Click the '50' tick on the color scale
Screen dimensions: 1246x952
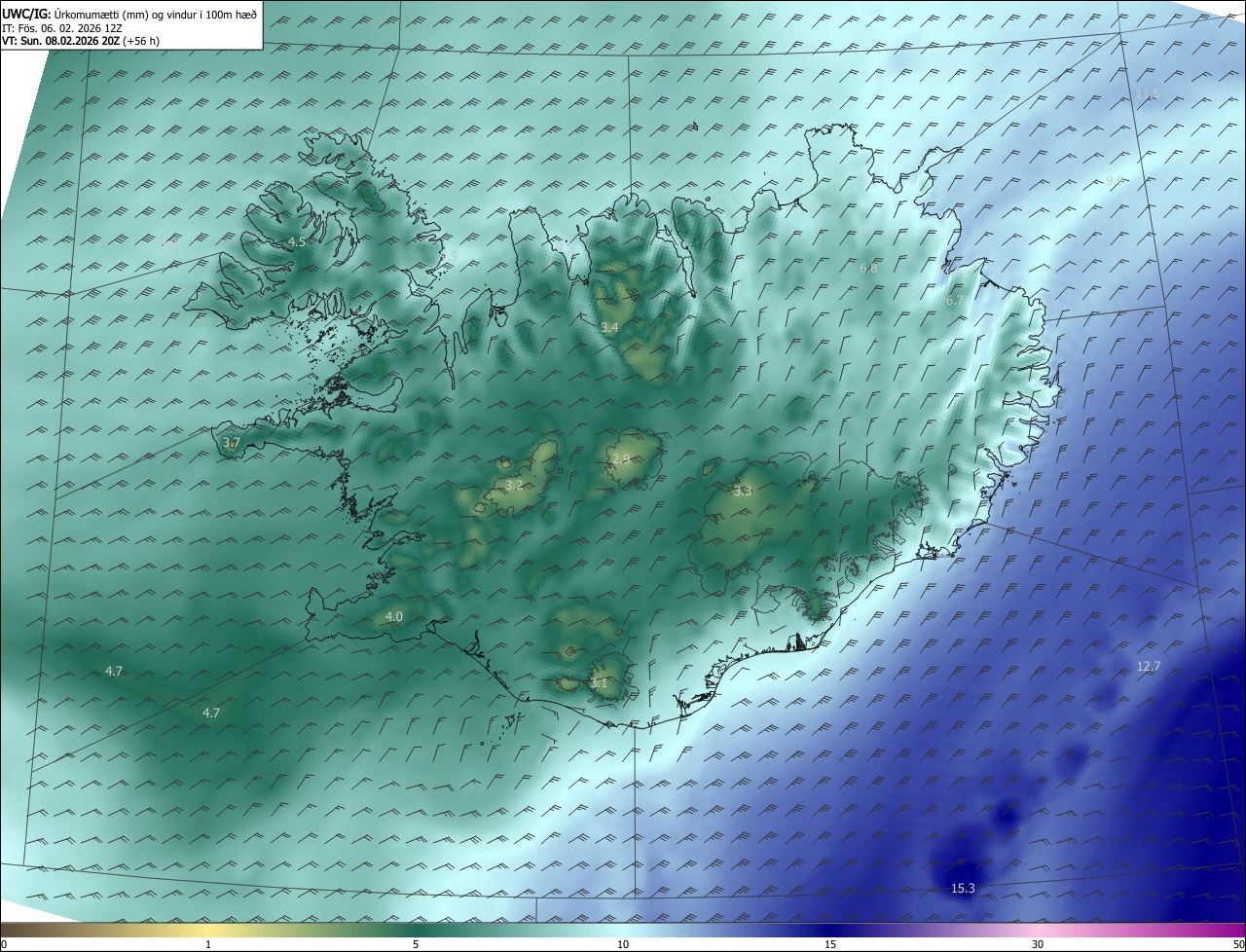pos(1238,944)
